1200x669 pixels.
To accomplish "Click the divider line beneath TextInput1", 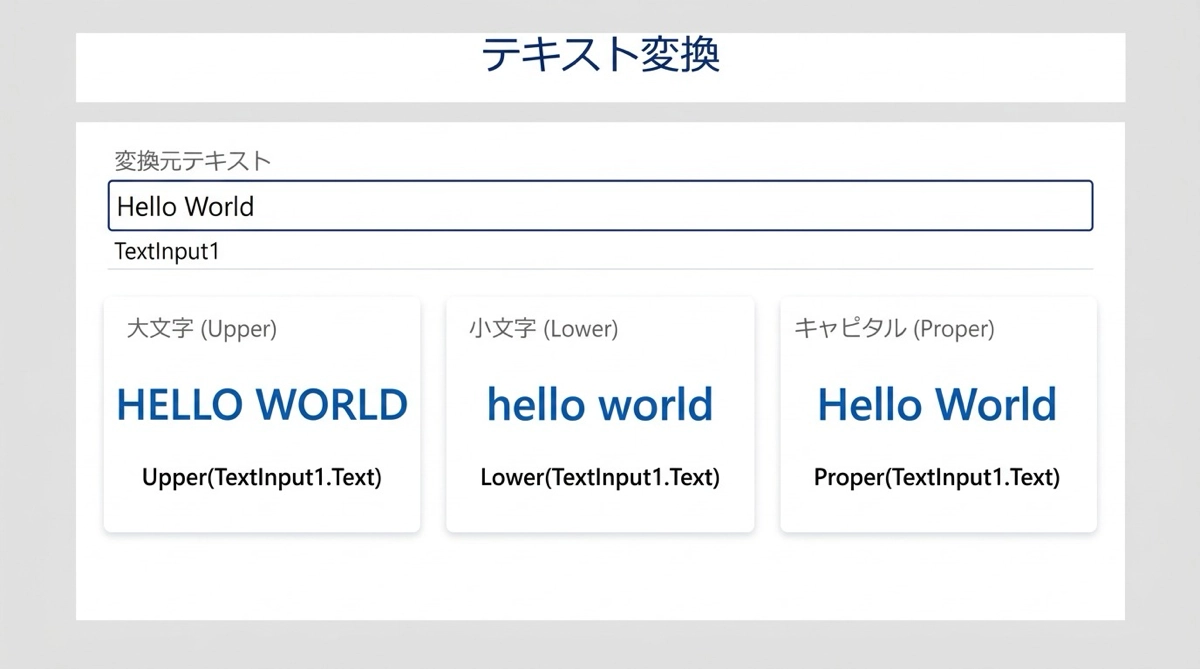I will pyautogui.click(x=600, y=269).
